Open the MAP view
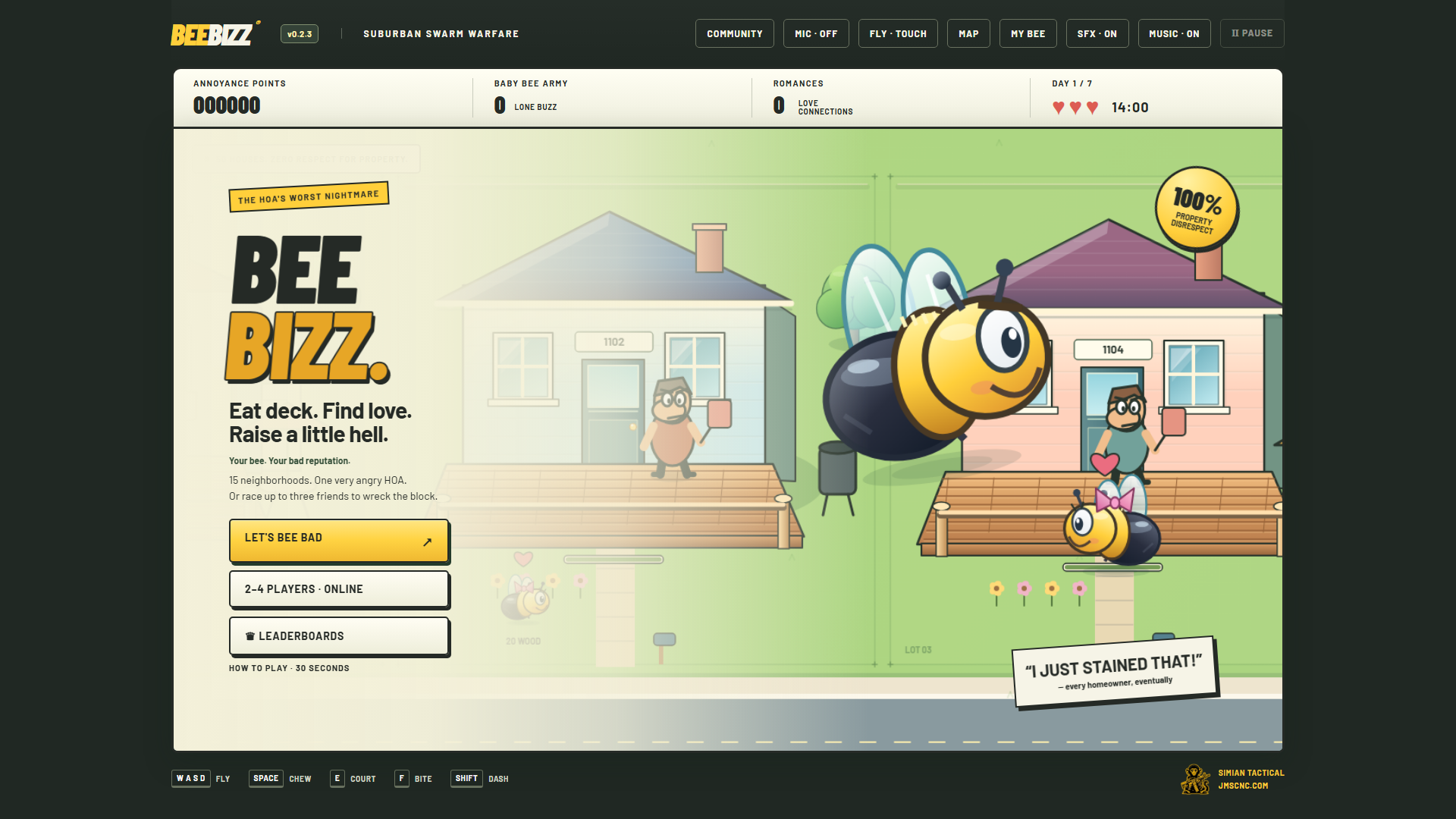1456x819 pixels. (968, 33)
